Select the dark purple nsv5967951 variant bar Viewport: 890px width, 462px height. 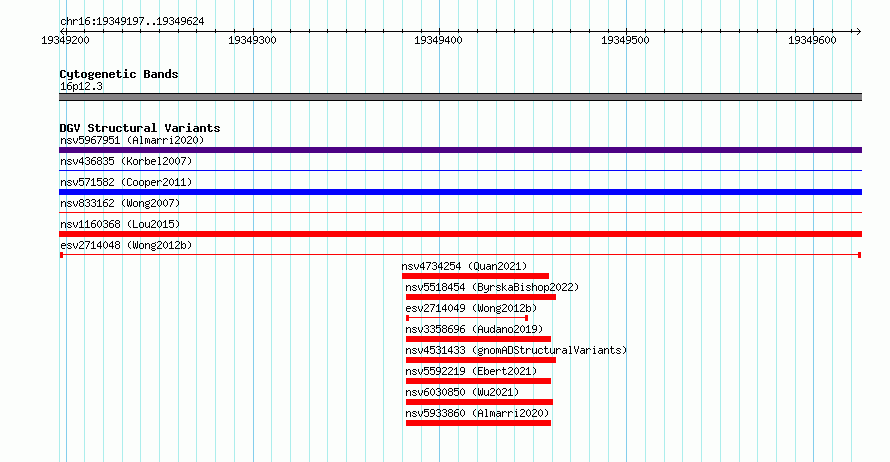pos(460,150)
